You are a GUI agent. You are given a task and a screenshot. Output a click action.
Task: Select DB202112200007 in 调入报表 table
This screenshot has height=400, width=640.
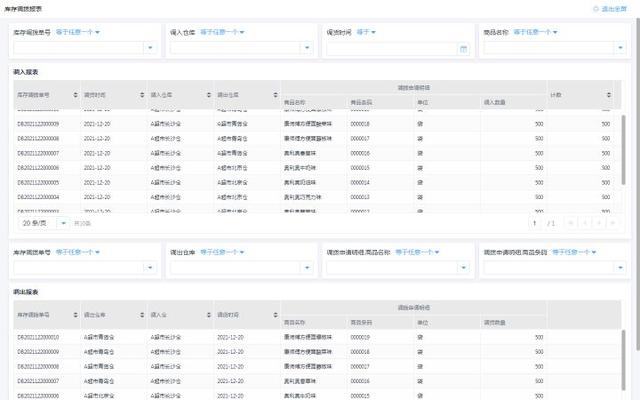coord(38,153)
